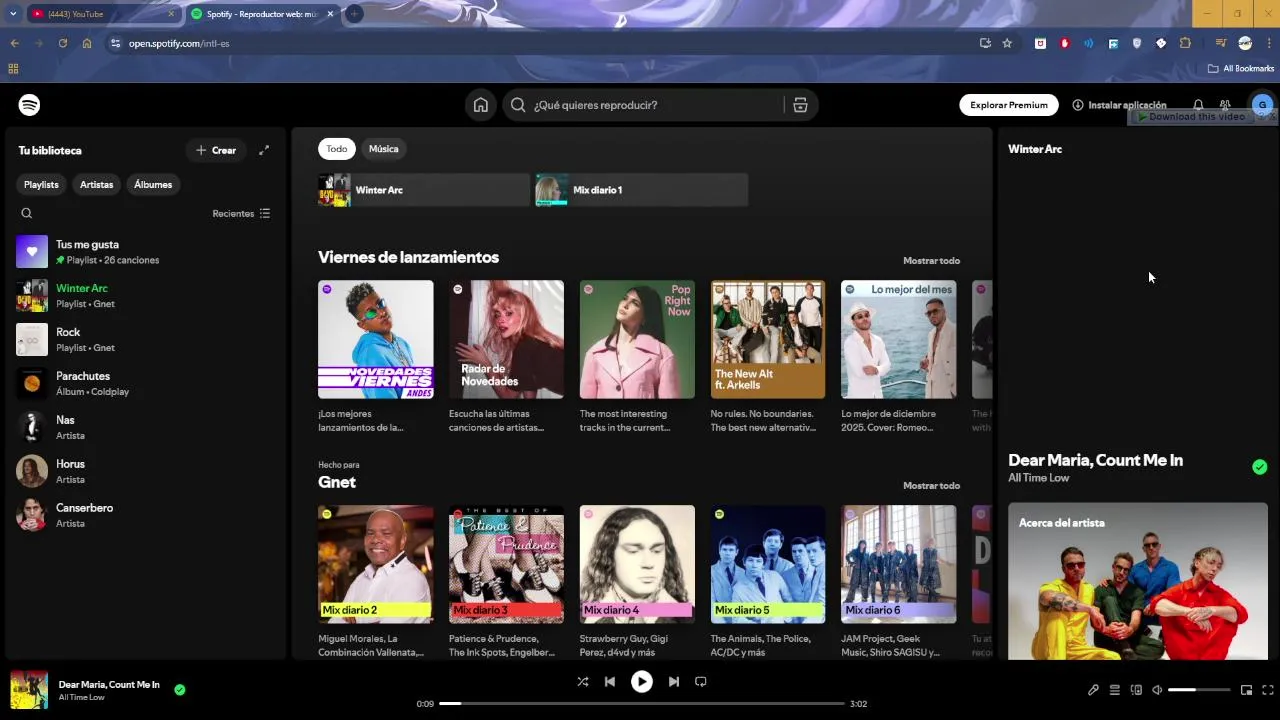The width and height of the screenshot is (1280, 720).
Task: Adjust the volume slider
Action: [x=1199, y=690]
